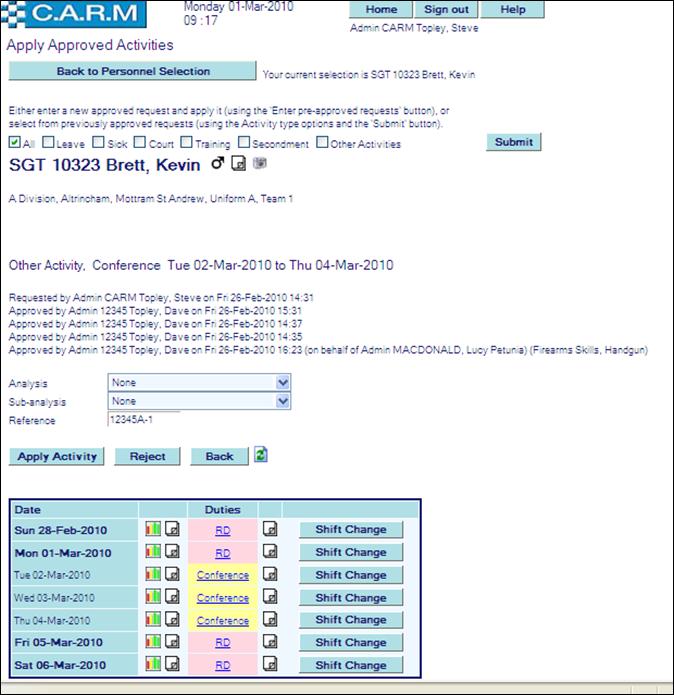
Task: Open duty note icon in Wed 03-Mar-2010 row
Action: coord(270,598)
